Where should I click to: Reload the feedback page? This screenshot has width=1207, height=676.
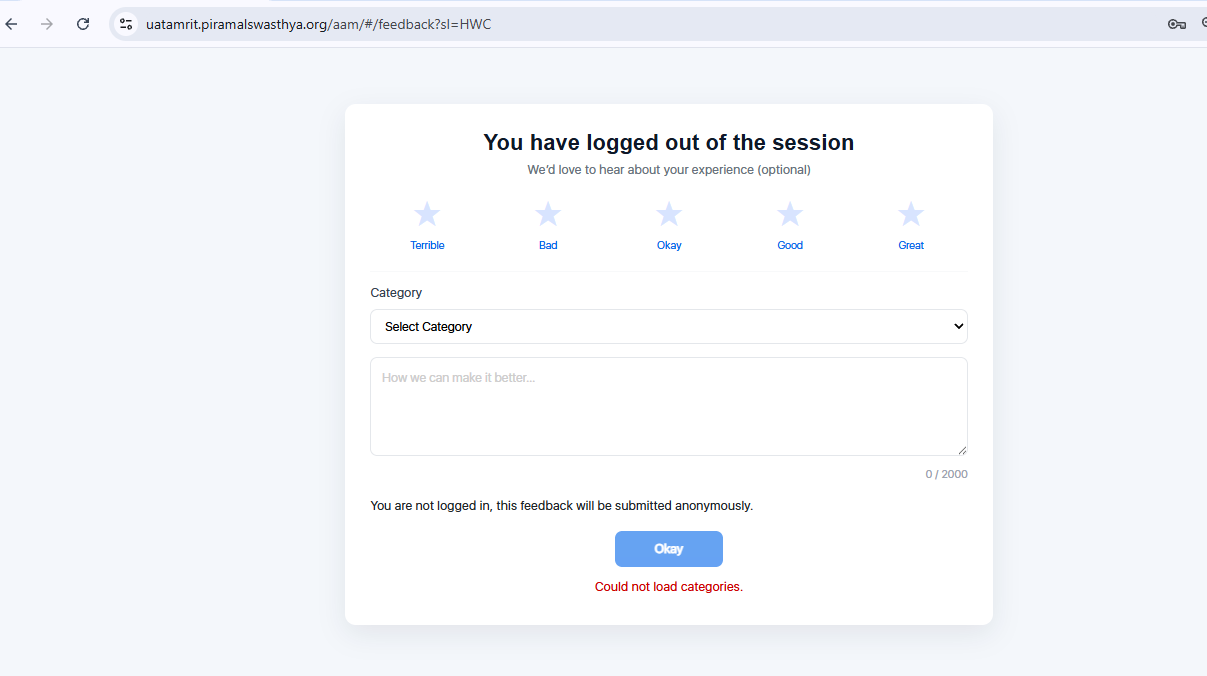(x=83, y=24)
